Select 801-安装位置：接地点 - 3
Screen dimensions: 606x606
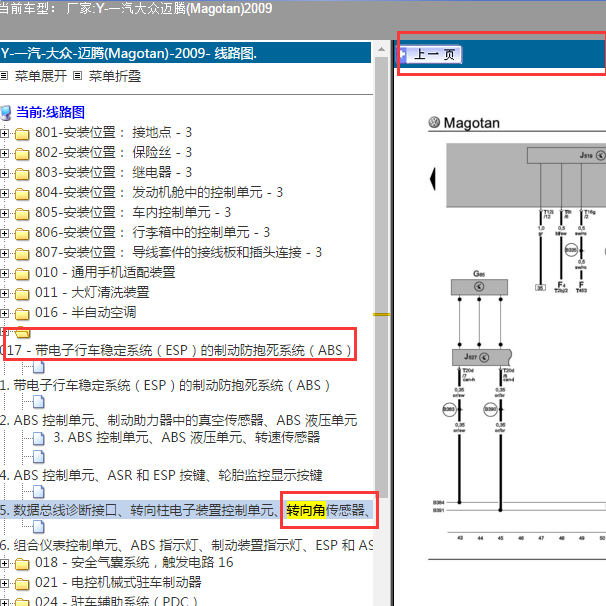coord(114,133)
